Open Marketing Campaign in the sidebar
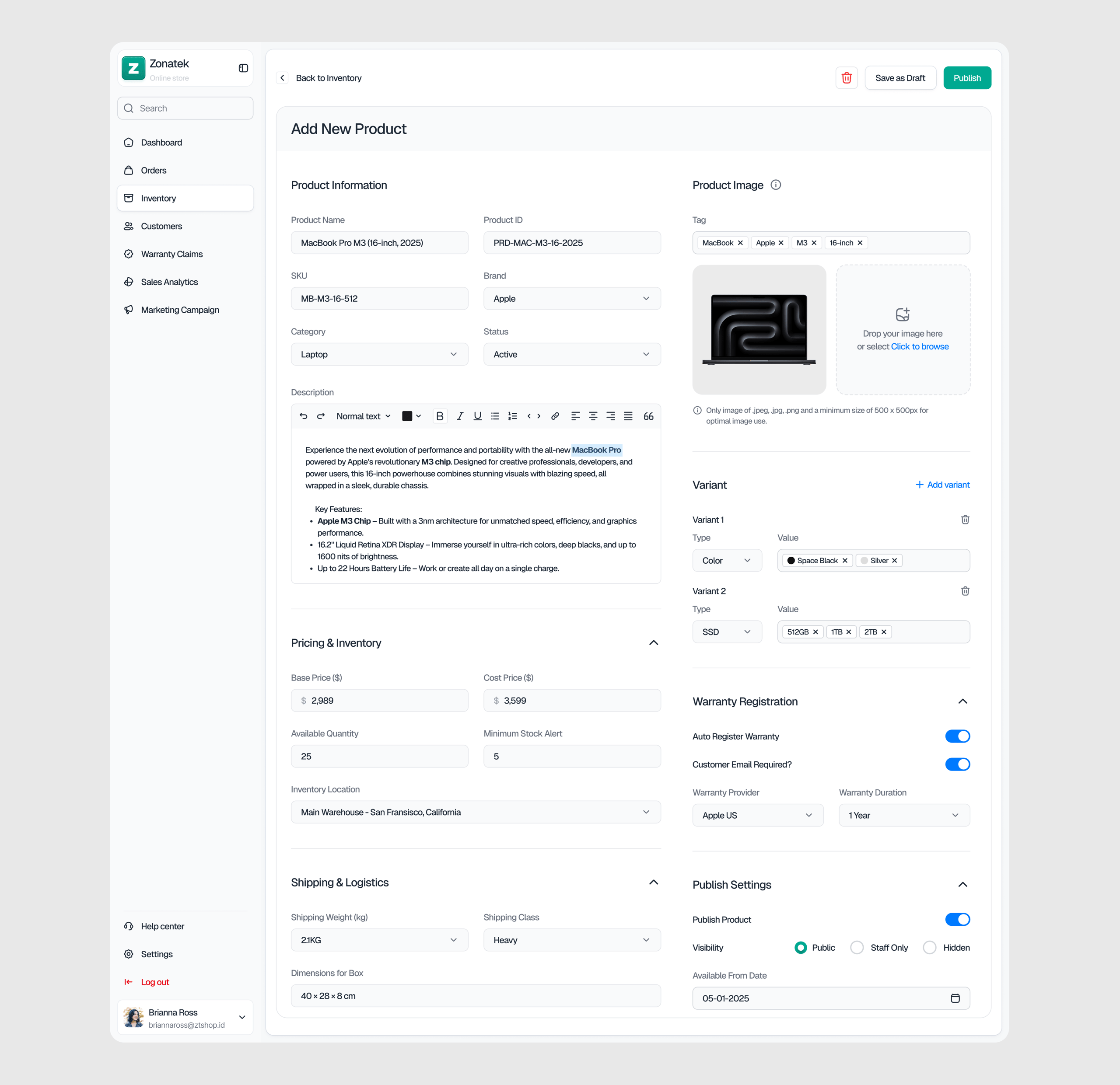Image resolution: width=1120 pixels, height=1085 pixels. [185, 310]
